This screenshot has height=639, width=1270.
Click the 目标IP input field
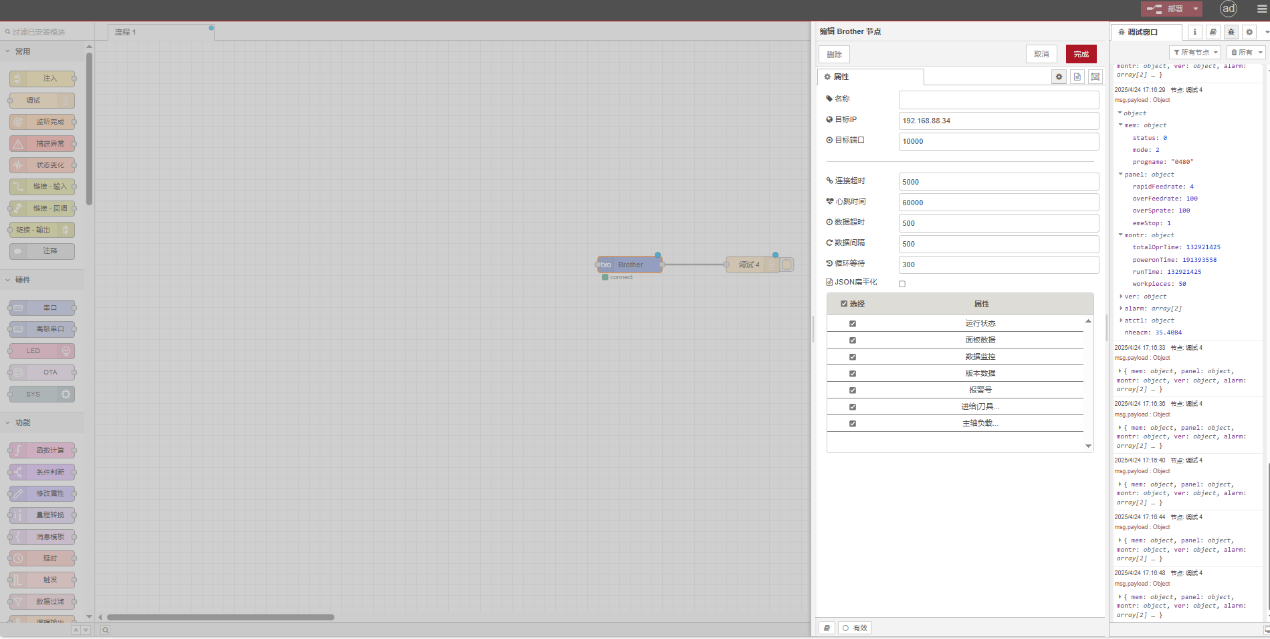tap(998, 120)
